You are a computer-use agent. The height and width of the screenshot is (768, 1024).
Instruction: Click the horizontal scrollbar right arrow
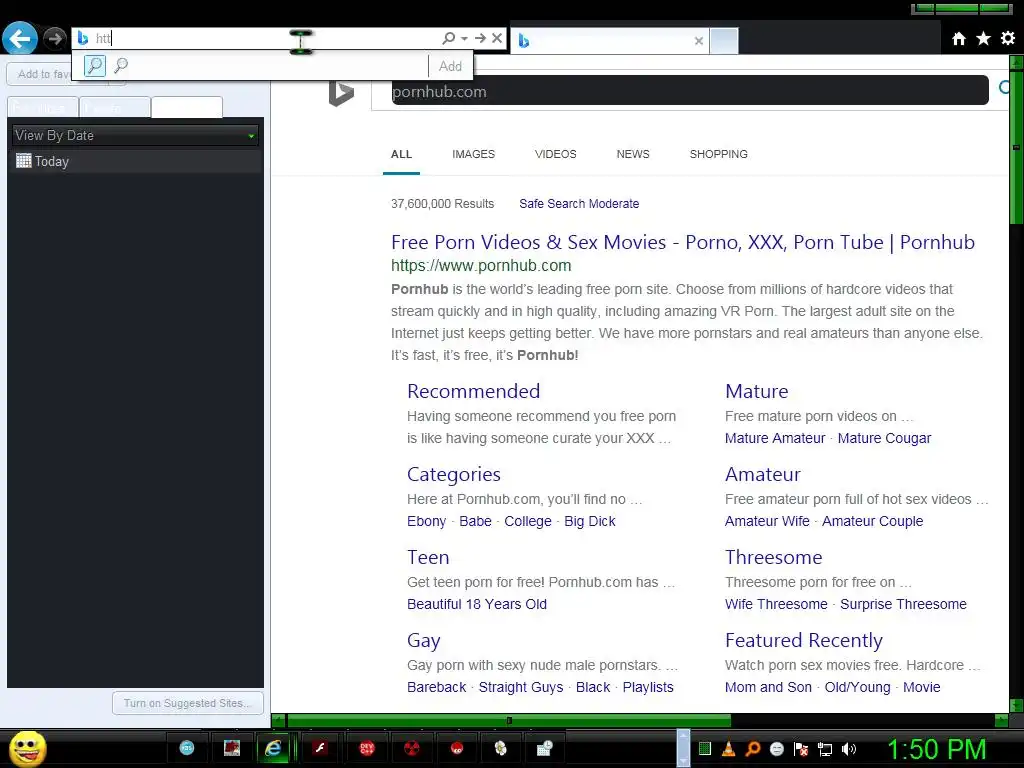(1002, 720)
